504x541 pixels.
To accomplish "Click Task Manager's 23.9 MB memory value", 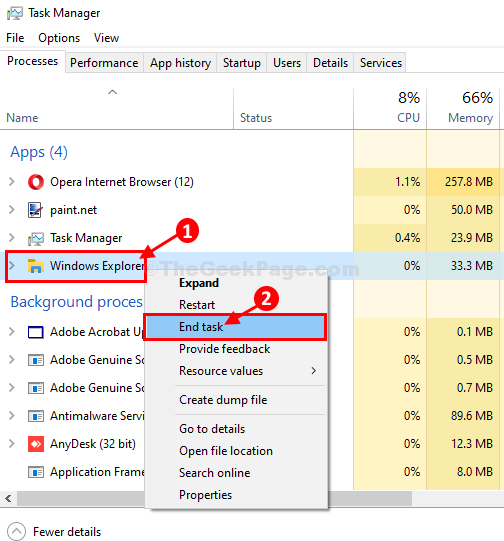I will (x=472, y=238).
